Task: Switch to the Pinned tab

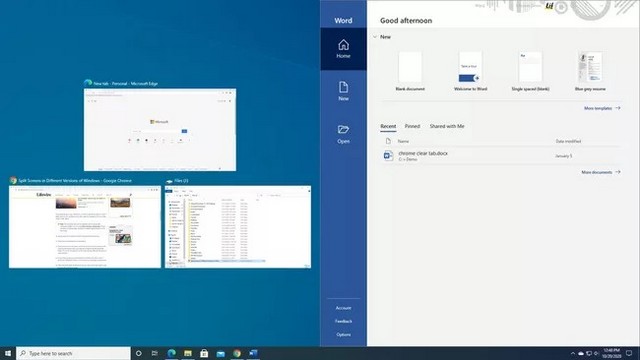Action: (412, 127)
